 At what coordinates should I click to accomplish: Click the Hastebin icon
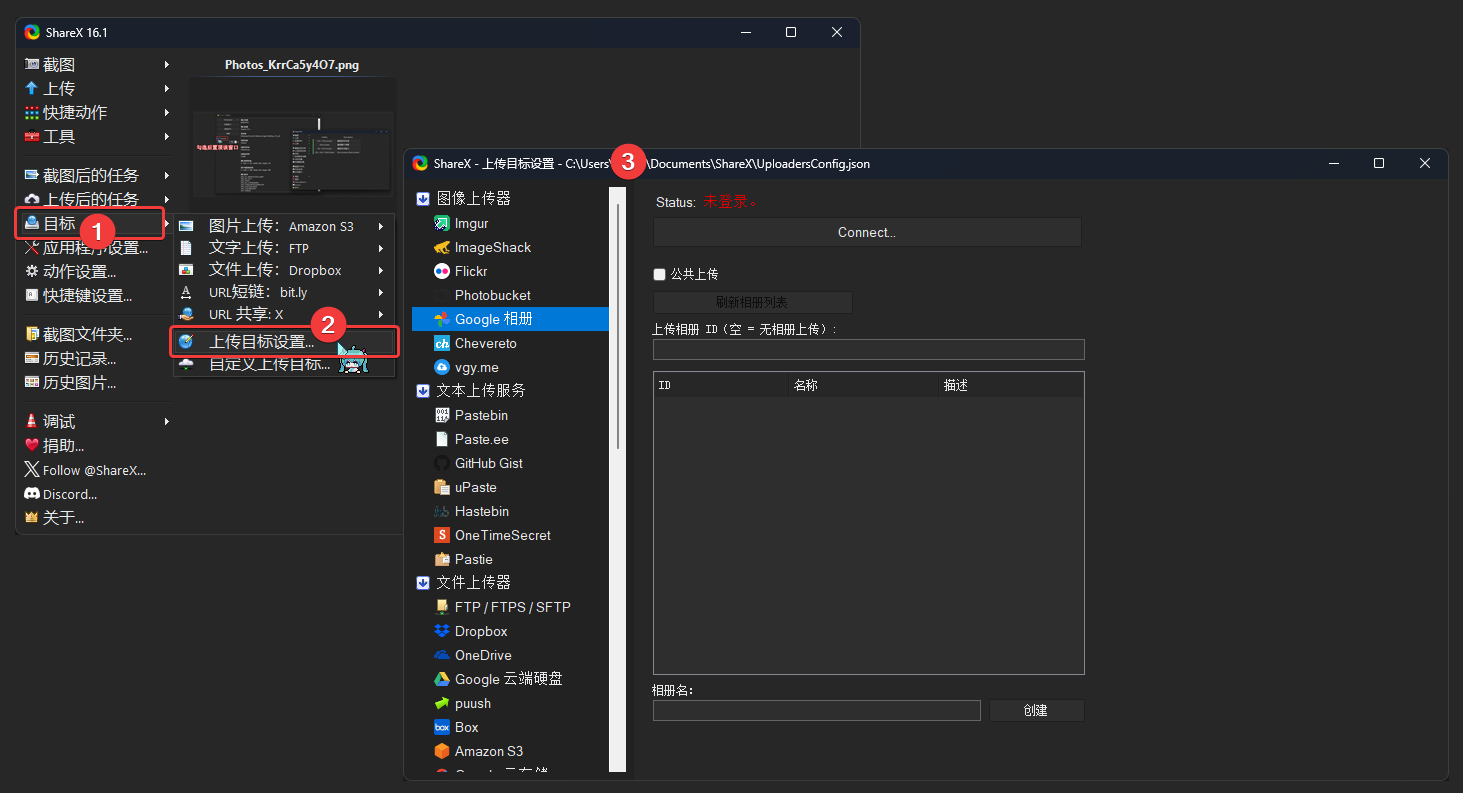[442, 511]
